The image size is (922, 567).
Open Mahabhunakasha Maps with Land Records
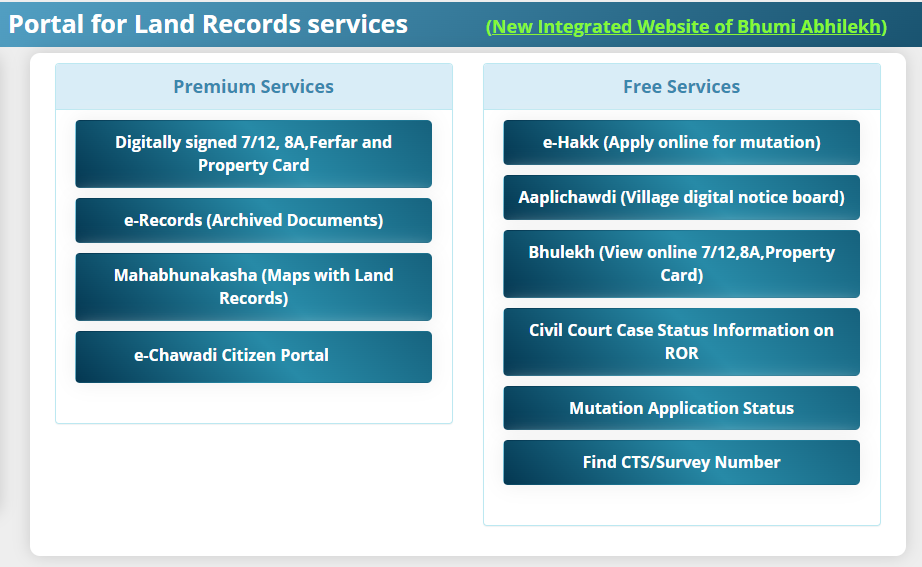[253, 286]
